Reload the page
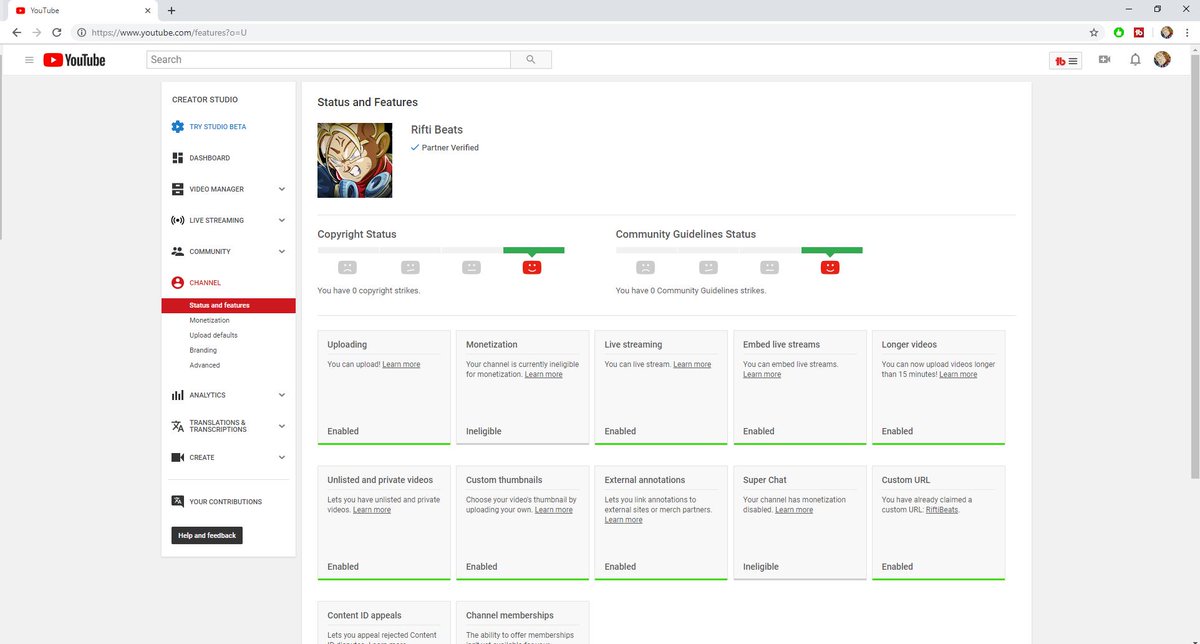 (58, 32)
